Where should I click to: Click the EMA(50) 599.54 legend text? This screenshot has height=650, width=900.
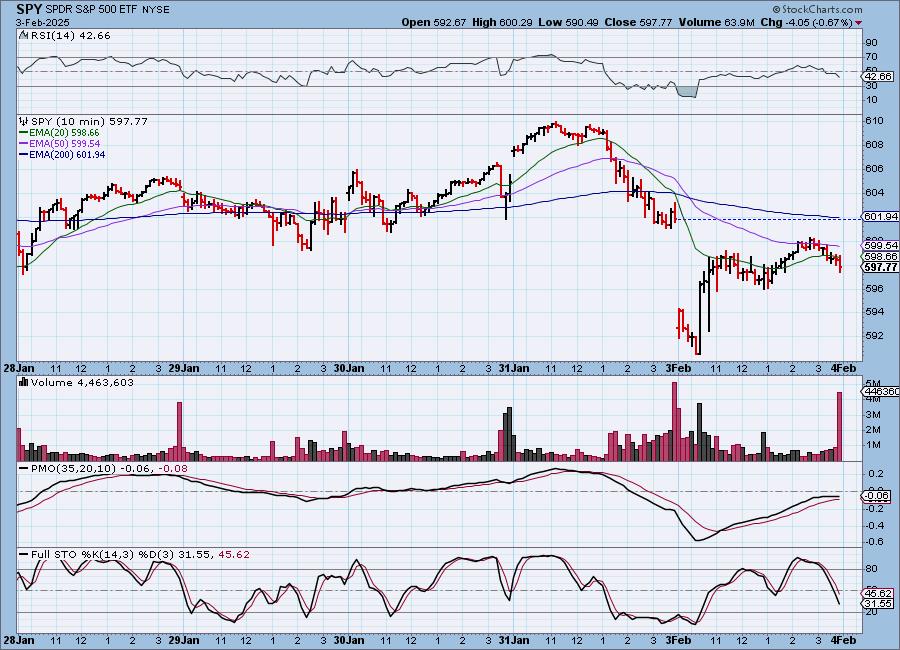64,144
